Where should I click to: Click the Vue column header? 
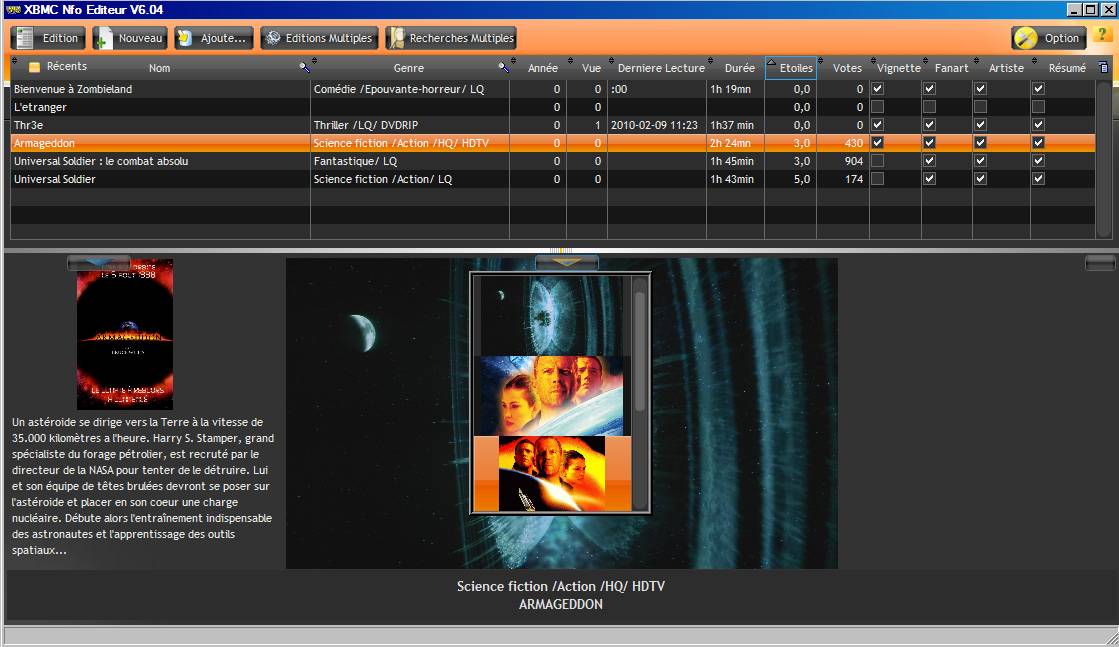pyautogui.click(x=591, y=68)
